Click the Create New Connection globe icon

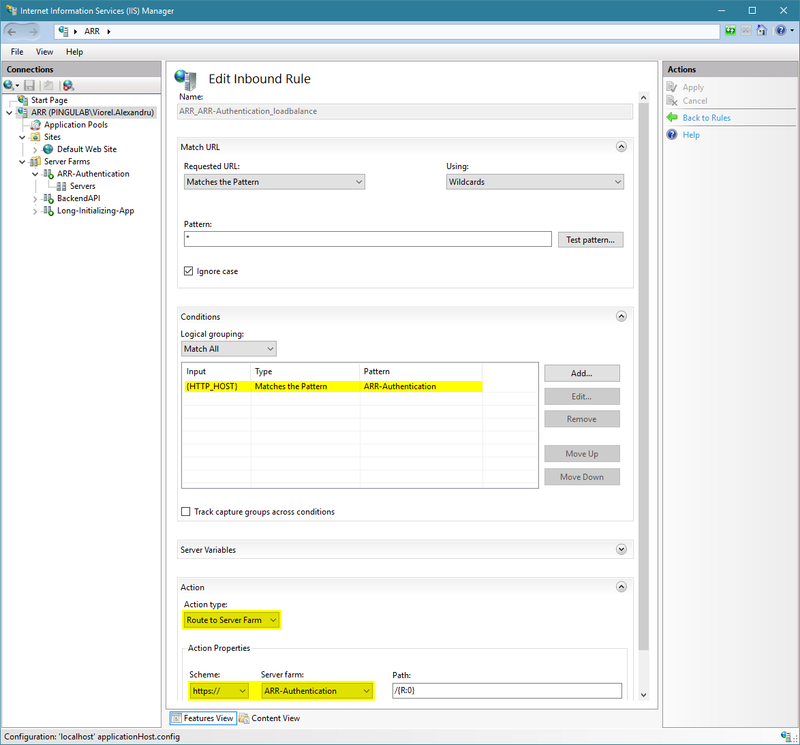[9, 85]
